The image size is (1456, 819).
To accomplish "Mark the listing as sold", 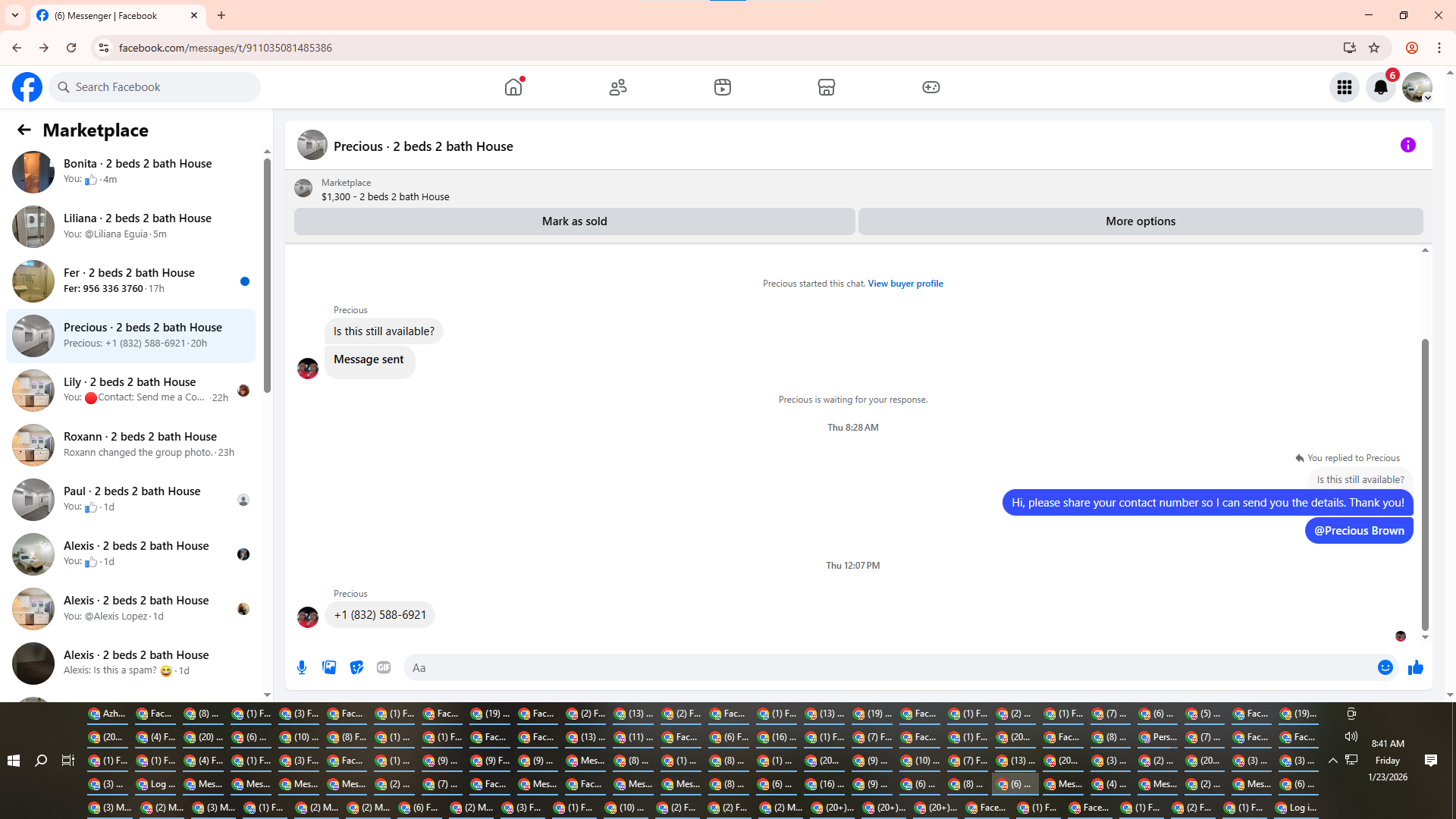I will (574, 221).
